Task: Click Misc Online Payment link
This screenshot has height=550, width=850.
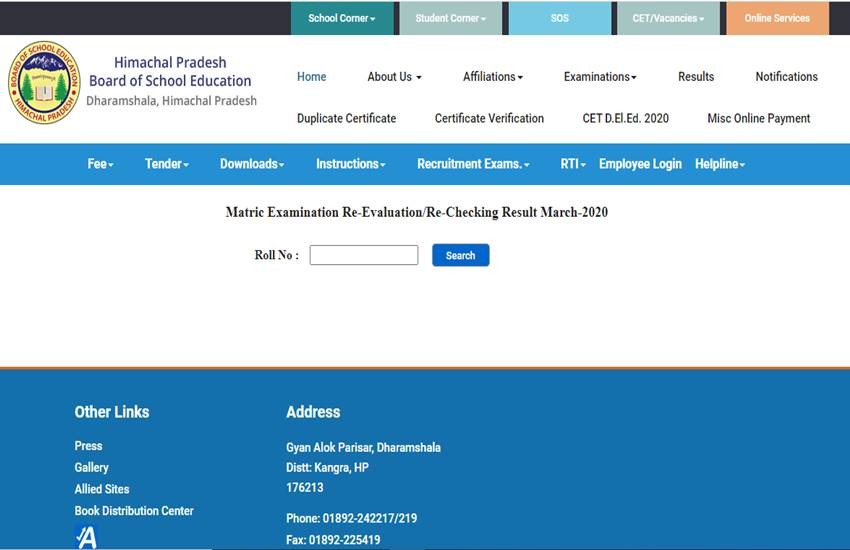Action: [x=759, y=118]
